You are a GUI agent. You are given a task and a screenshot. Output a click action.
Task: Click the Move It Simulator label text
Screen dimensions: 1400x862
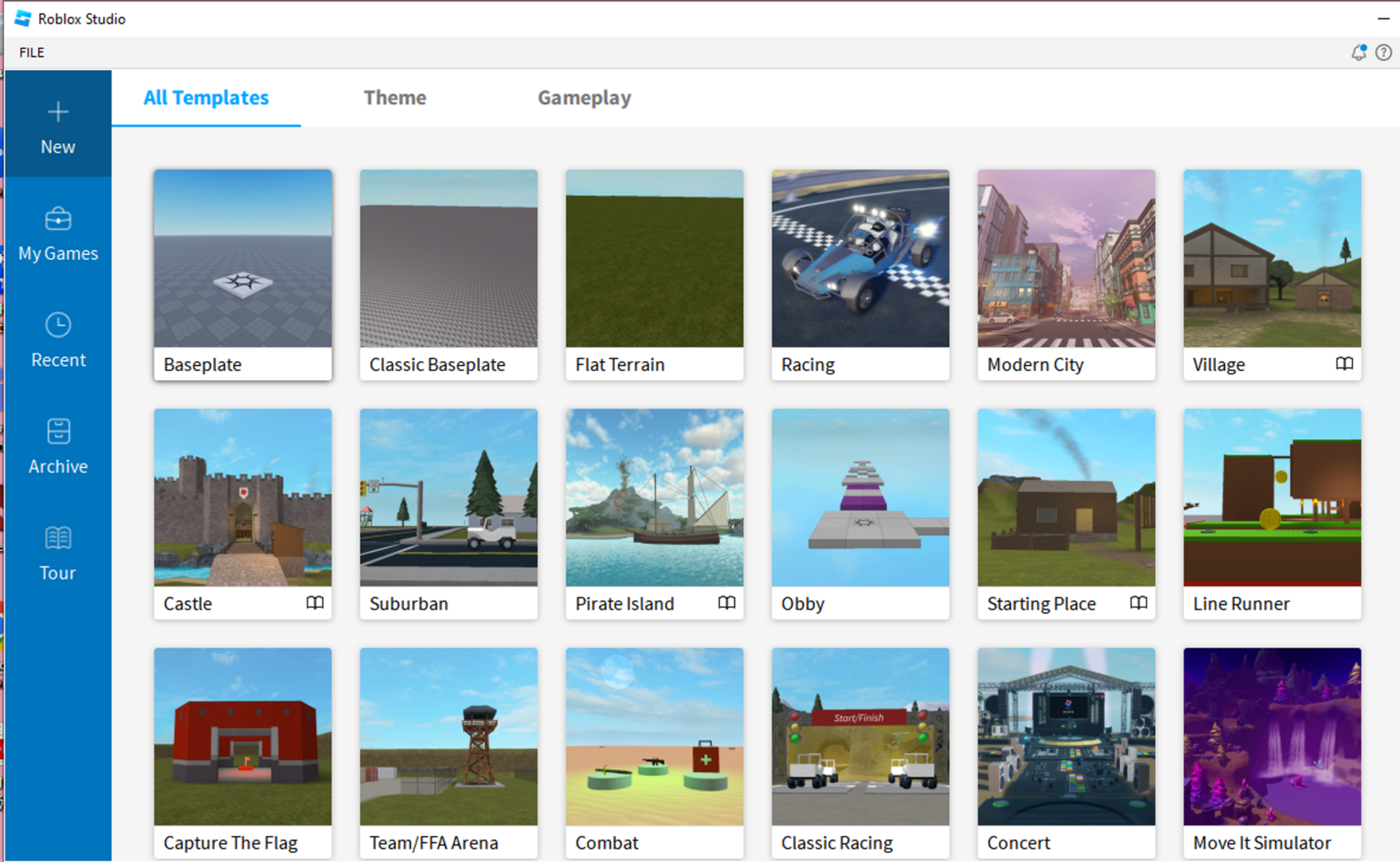tap(1262, 843)
